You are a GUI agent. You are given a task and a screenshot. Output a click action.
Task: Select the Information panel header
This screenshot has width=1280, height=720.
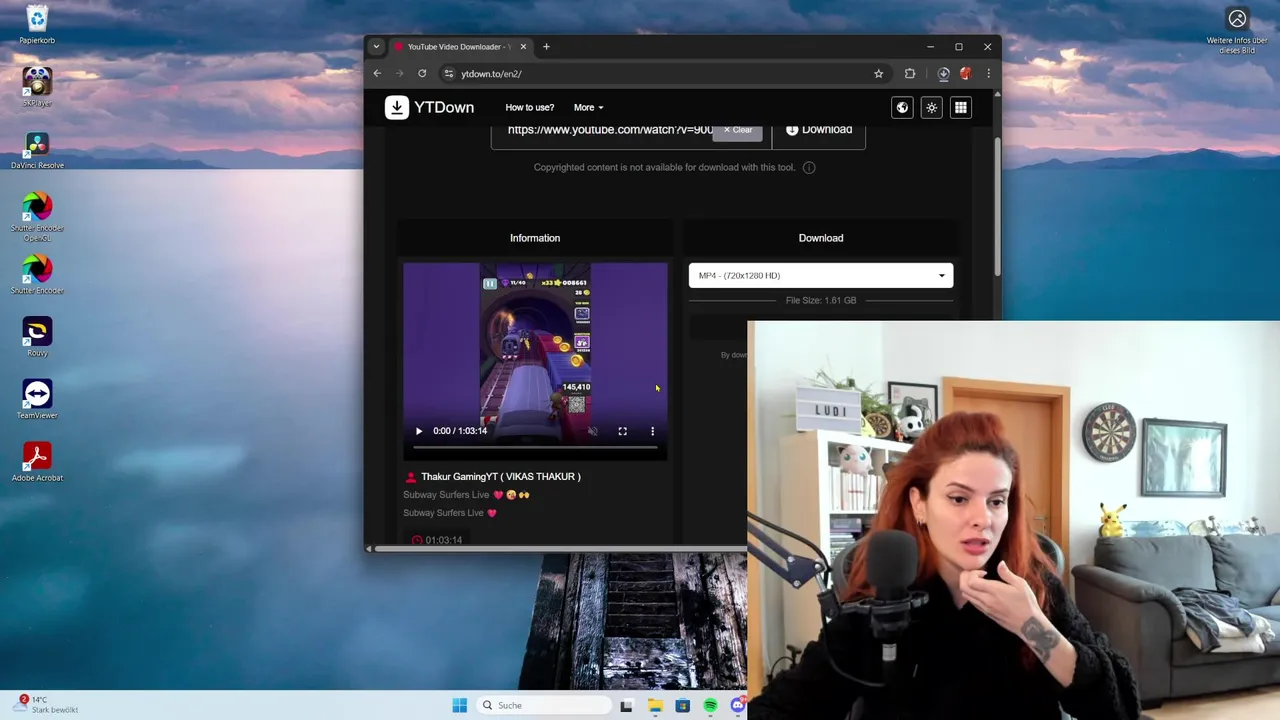pos(535,238)
